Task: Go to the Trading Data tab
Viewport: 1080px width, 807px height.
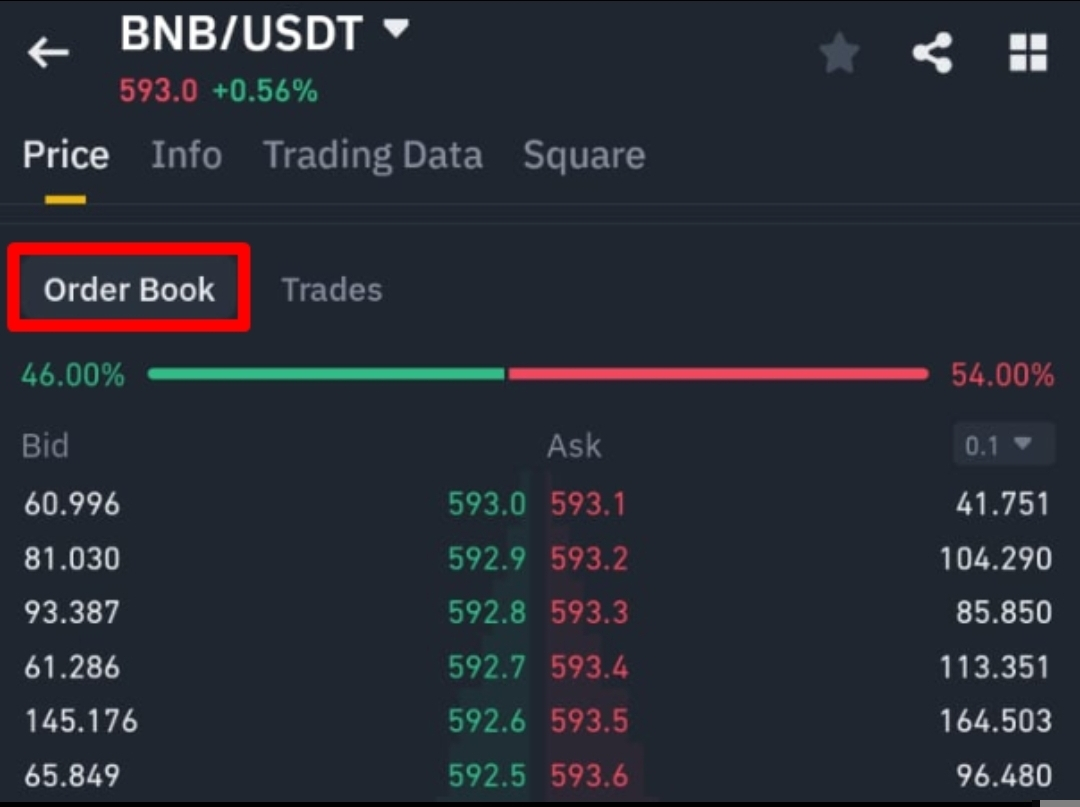Action: 372,155
